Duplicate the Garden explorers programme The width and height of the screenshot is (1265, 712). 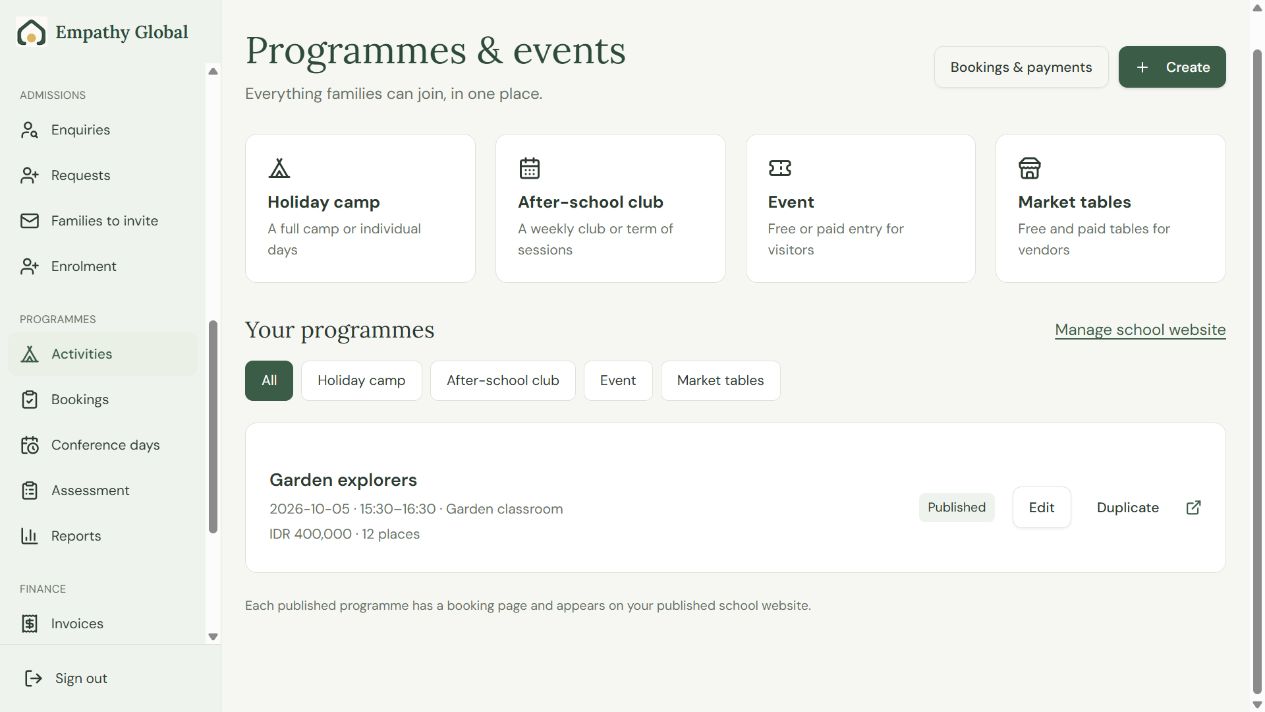pos(1128,507)
